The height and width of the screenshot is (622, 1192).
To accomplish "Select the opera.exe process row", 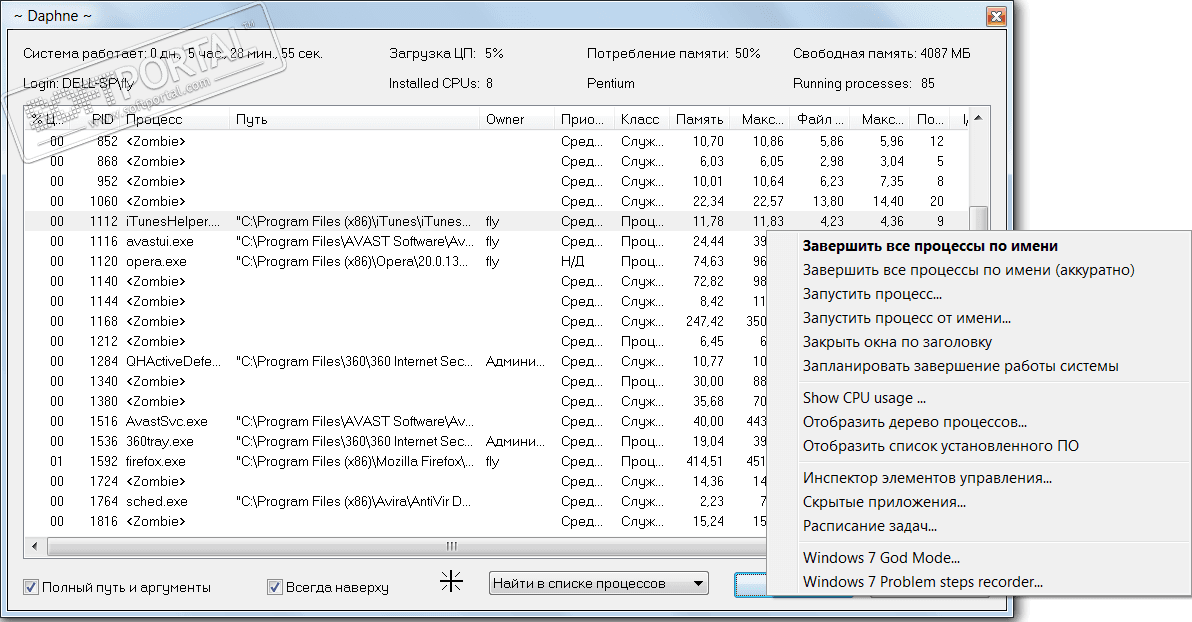I will click(x=395, y=261).
